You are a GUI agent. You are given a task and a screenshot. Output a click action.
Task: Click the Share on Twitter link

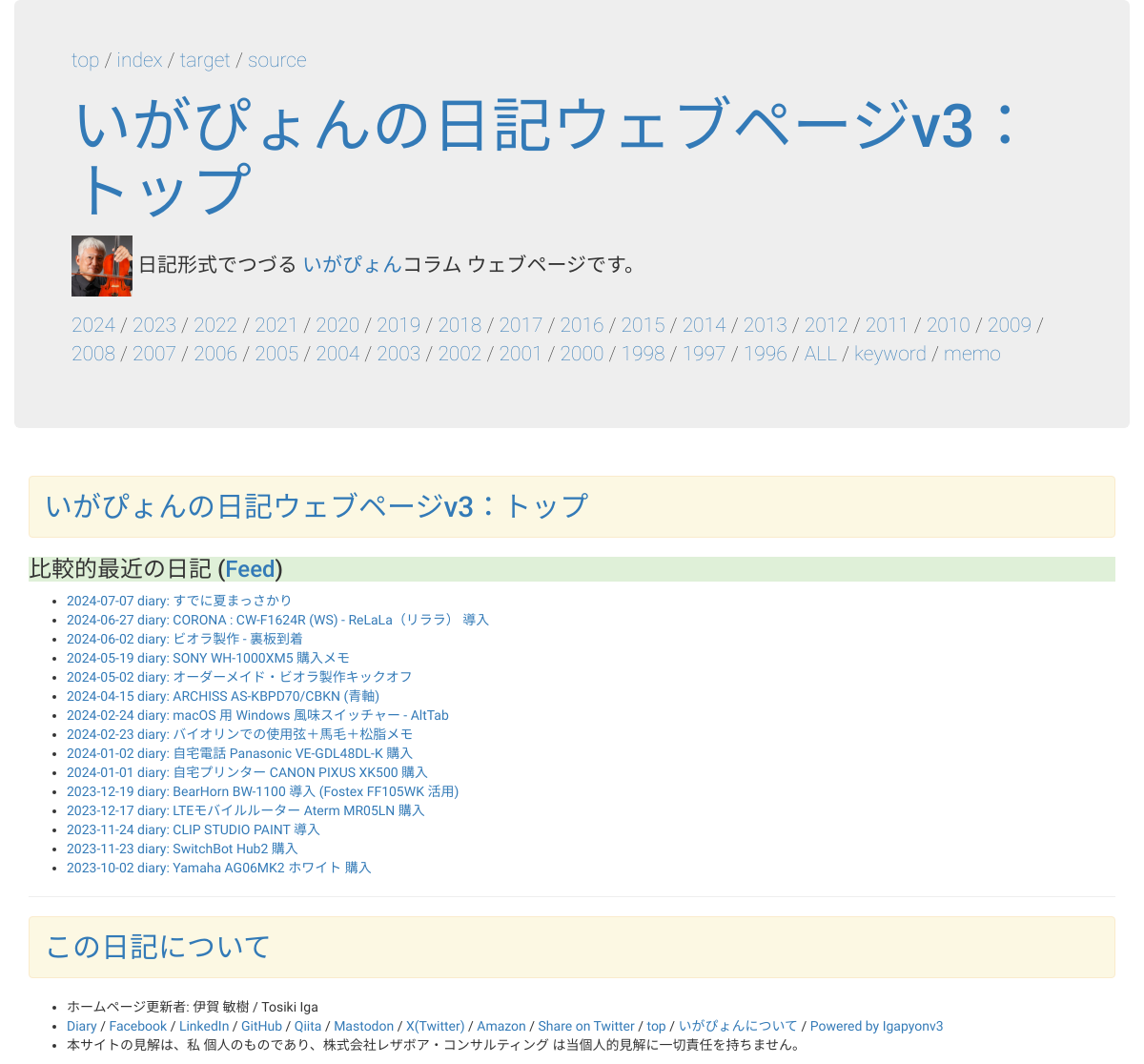pyautogui.click(x=585, y=1026)
